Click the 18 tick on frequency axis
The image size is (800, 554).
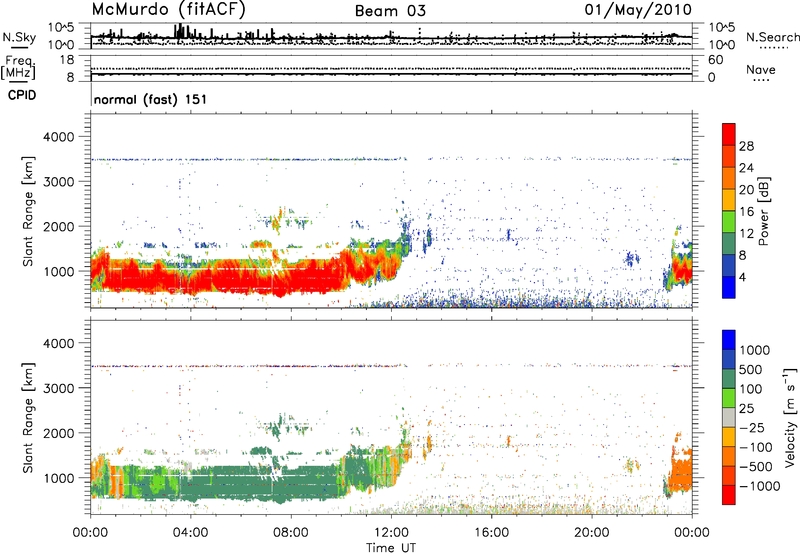[x=67, y=60]
